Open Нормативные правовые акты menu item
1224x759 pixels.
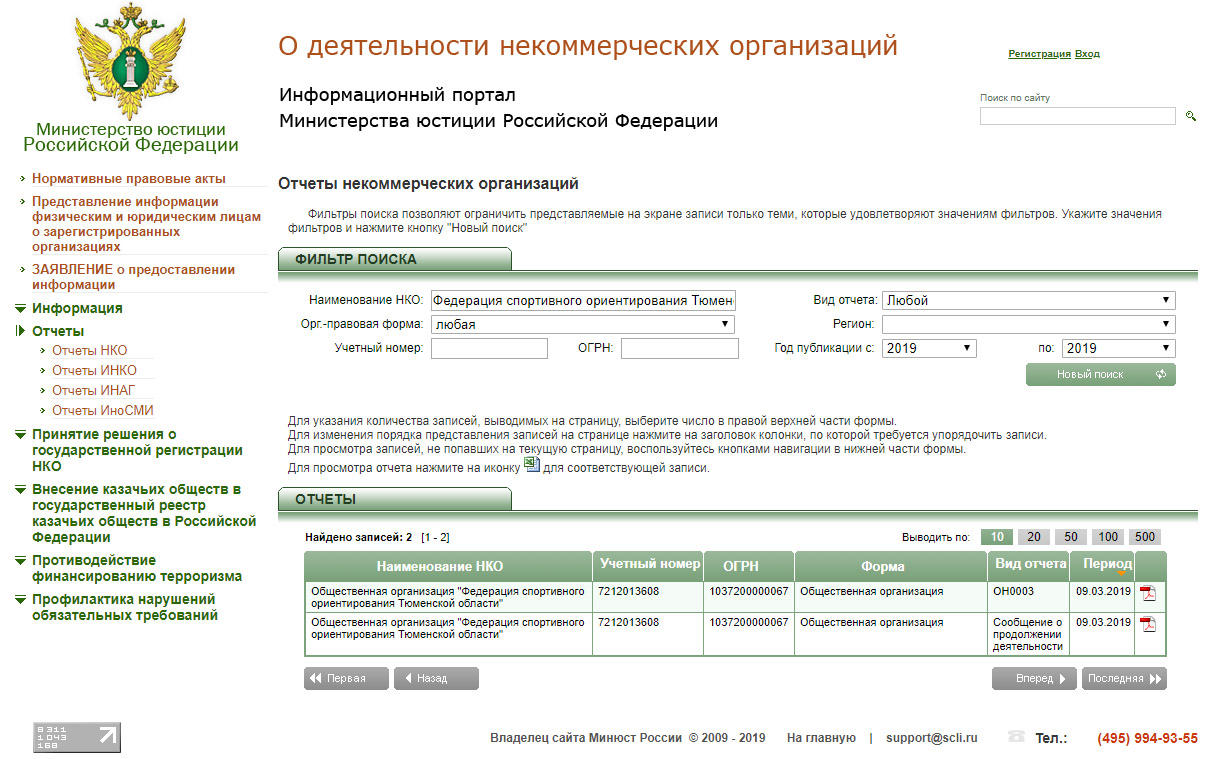pos(129,179)
